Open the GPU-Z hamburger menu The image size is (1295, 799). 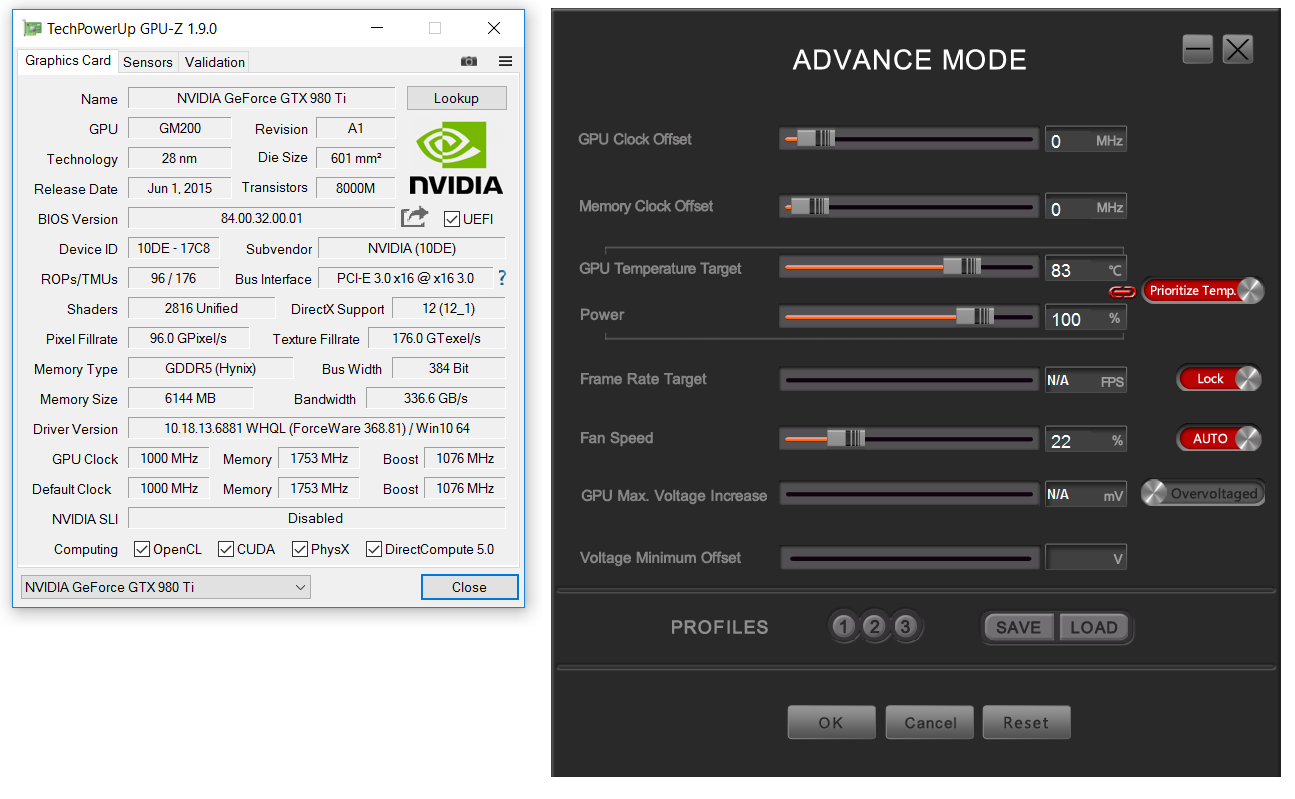pyautogui.click(x=505, y=62)
